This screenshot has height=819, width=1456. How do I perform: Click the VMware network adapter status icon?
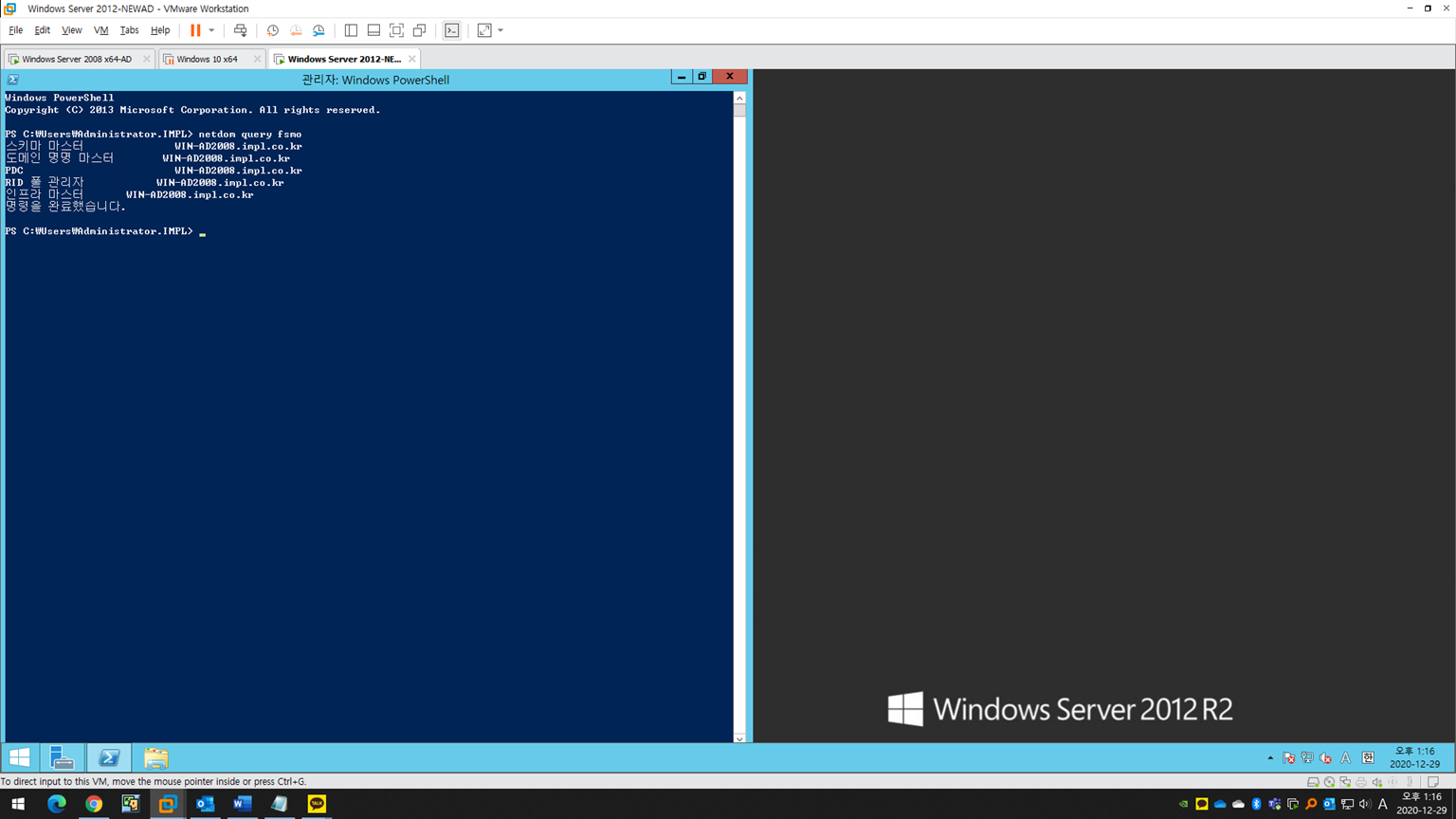[1345, 782]
